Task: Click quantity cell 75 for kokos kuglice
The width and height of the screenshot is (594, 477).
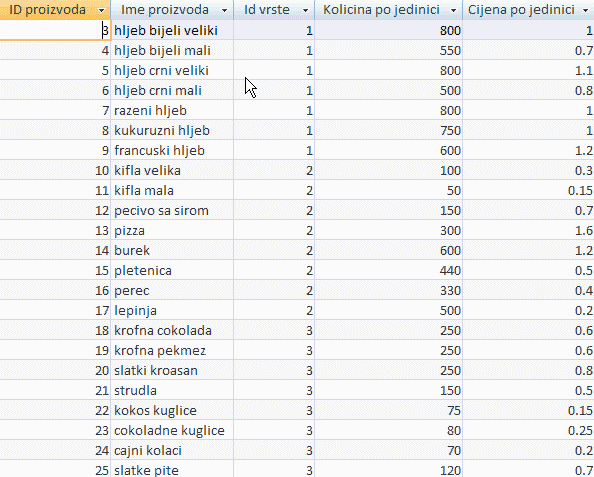Action: 389,410
